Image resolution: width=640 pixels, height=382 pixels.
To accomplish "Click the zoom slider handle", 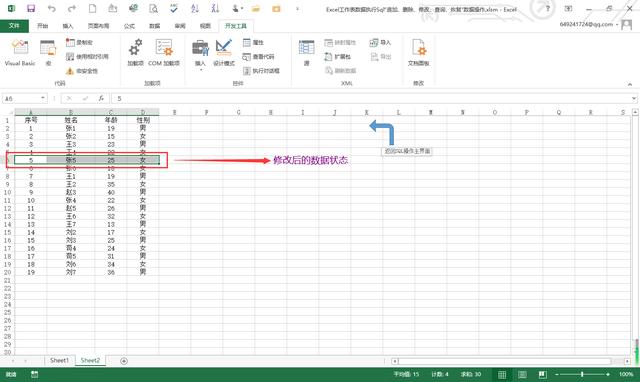I will point(582,374).
